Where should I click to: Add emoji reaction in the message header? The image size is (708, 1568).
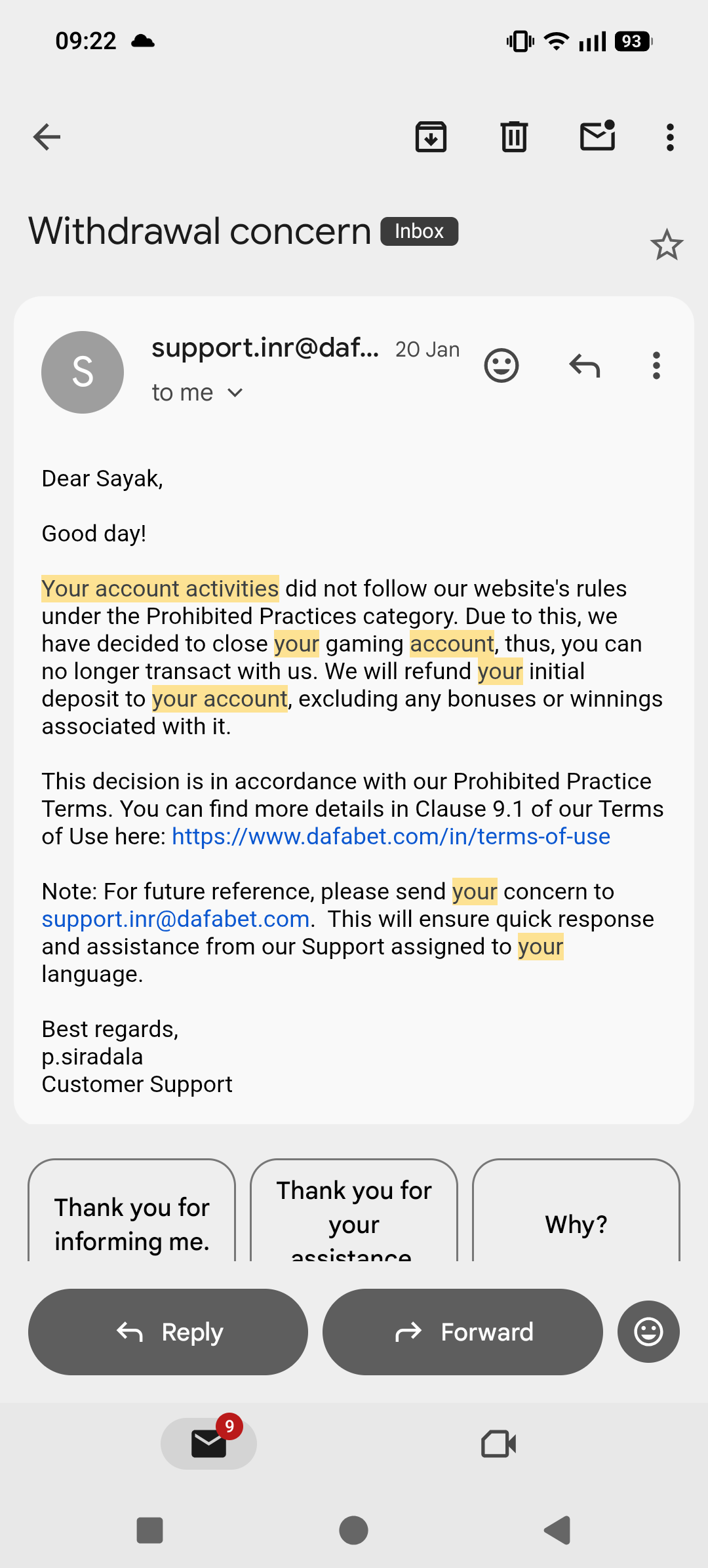501,365
